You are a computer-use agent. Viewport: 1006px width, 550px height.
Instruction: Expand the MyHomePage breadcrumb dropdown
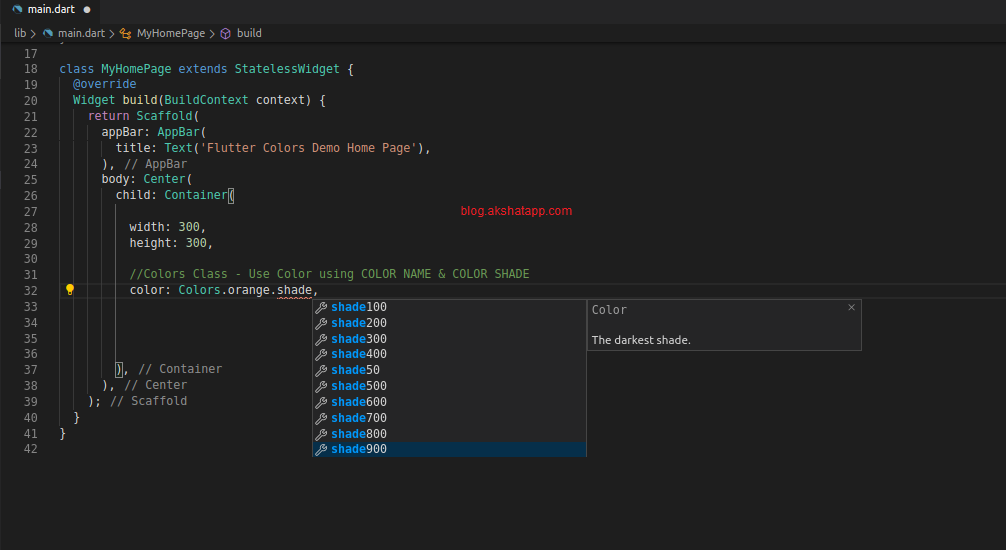(x=170, y=33)
